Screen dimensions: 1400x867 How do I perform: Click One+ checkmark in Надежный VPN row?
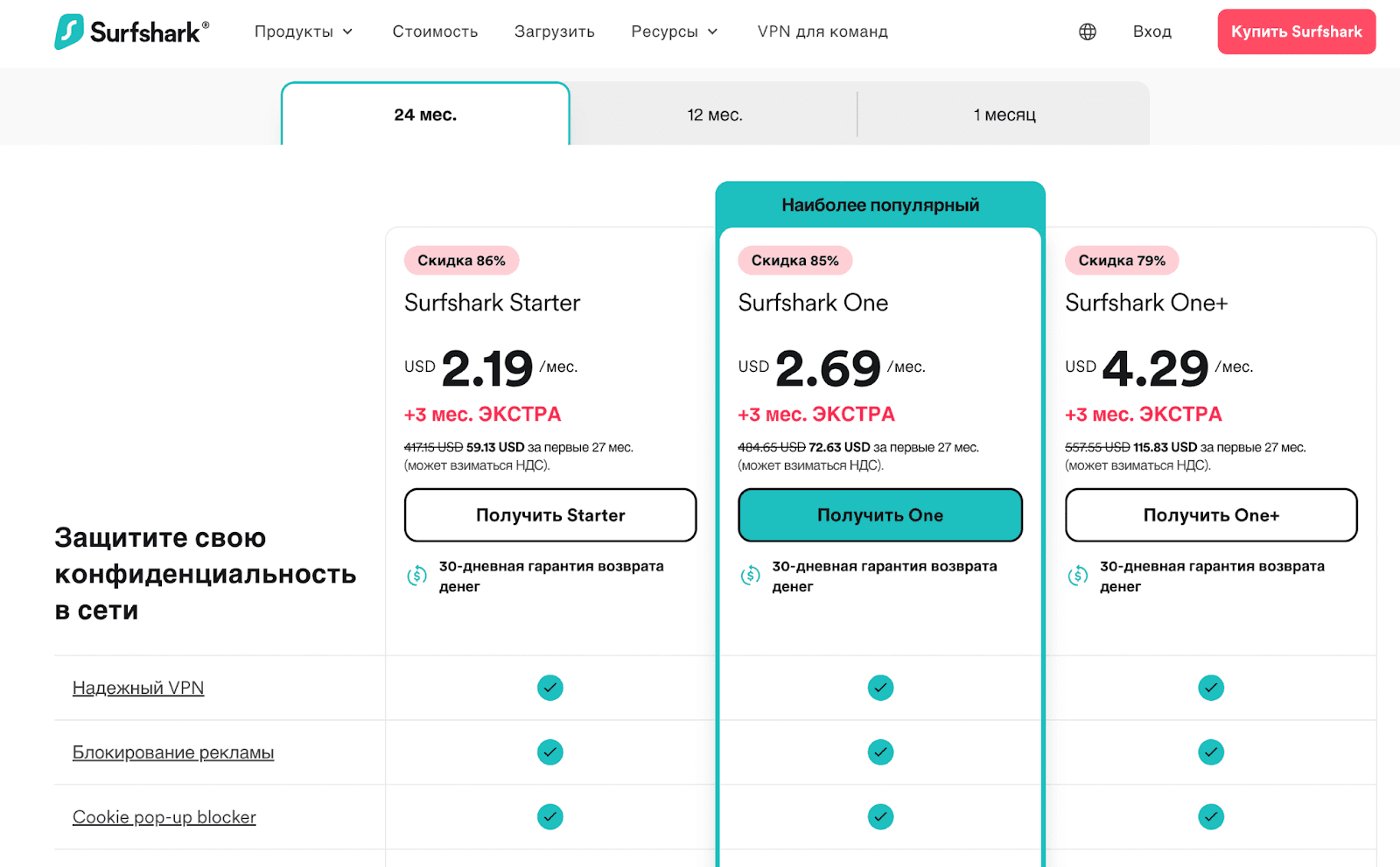point(1211,688)
